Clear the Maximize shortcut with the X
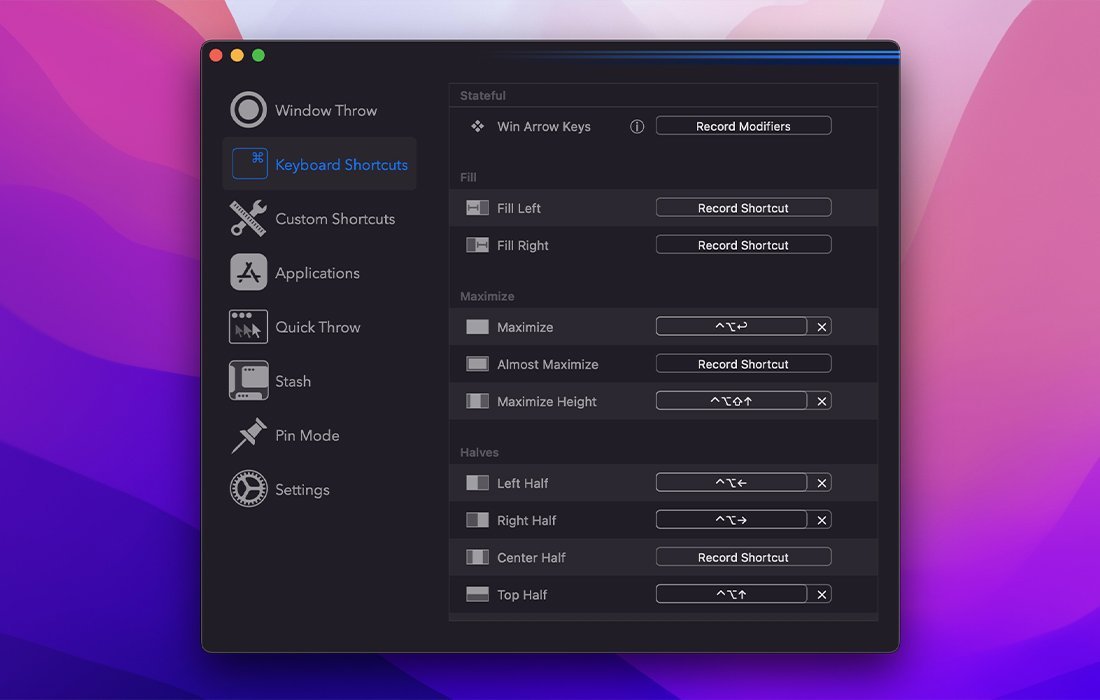The image size is (1100, 700). [821, 326]
